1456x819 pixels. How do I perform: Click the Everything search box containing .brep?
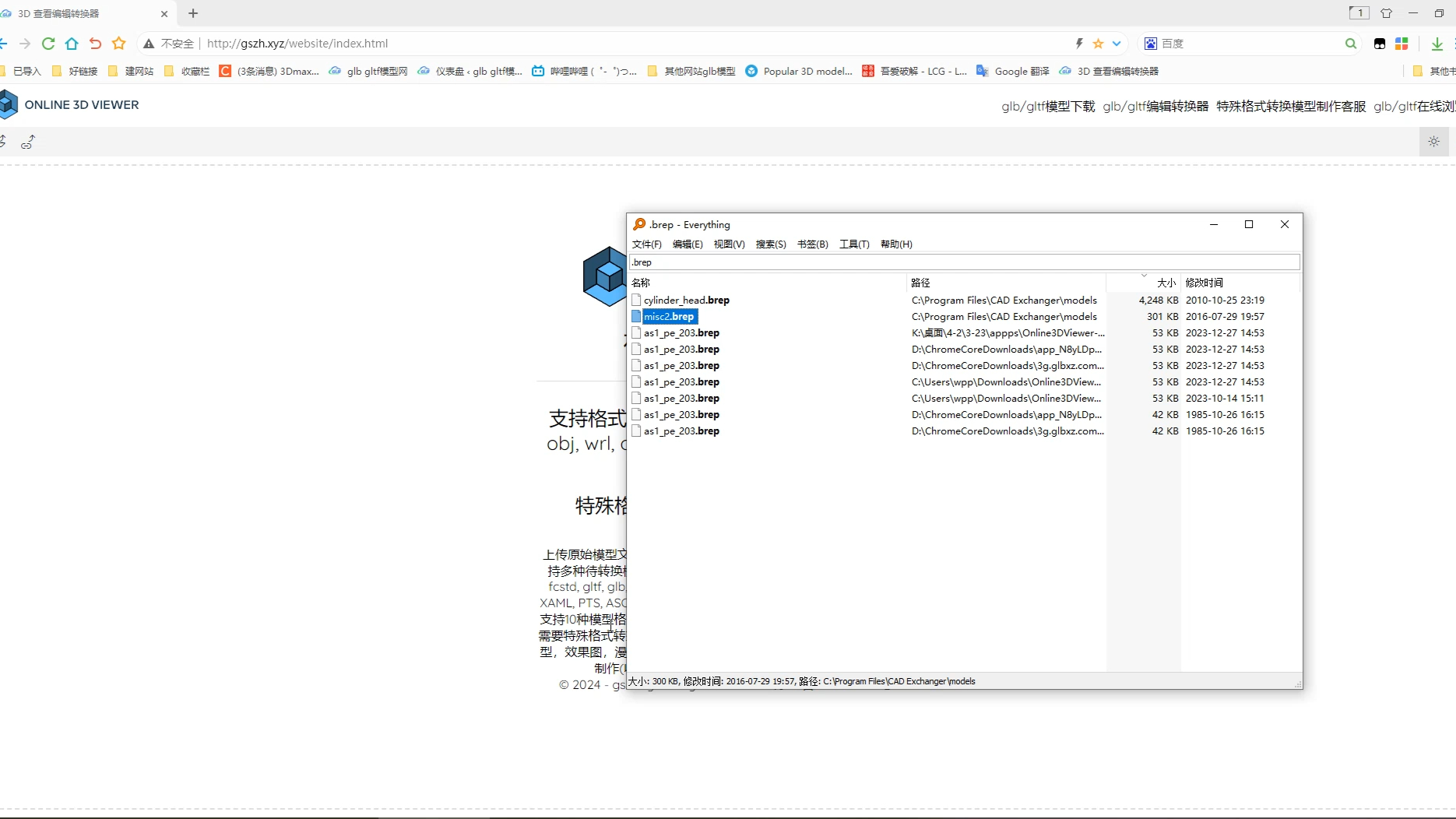pos(964,262)
